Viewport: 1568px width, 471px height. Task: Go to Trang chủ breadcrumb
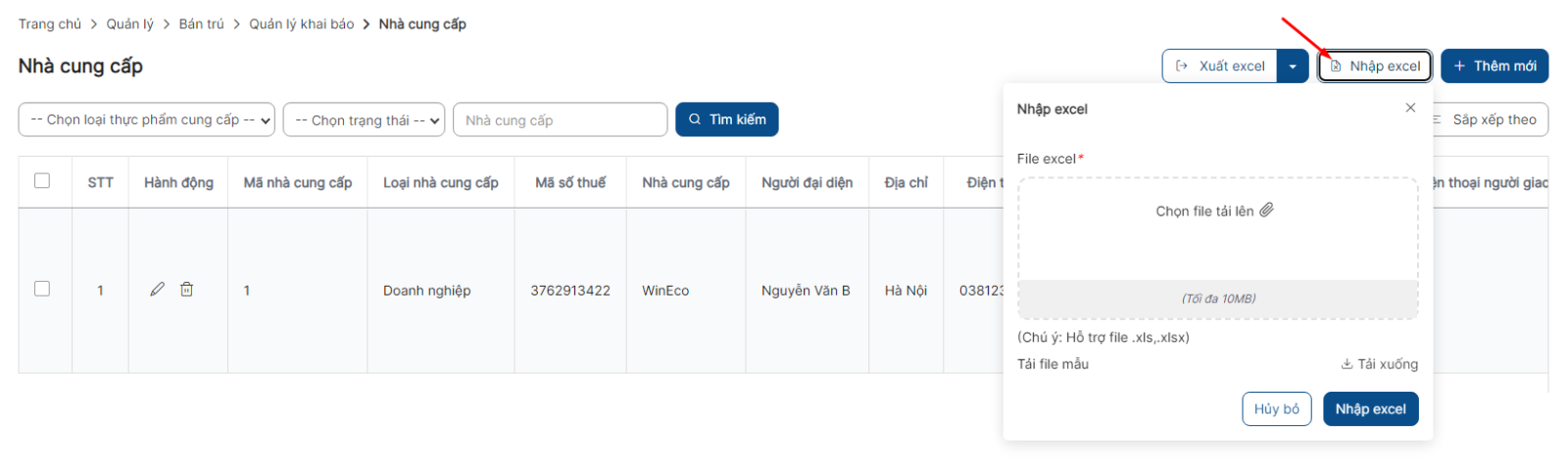(50, 24)
